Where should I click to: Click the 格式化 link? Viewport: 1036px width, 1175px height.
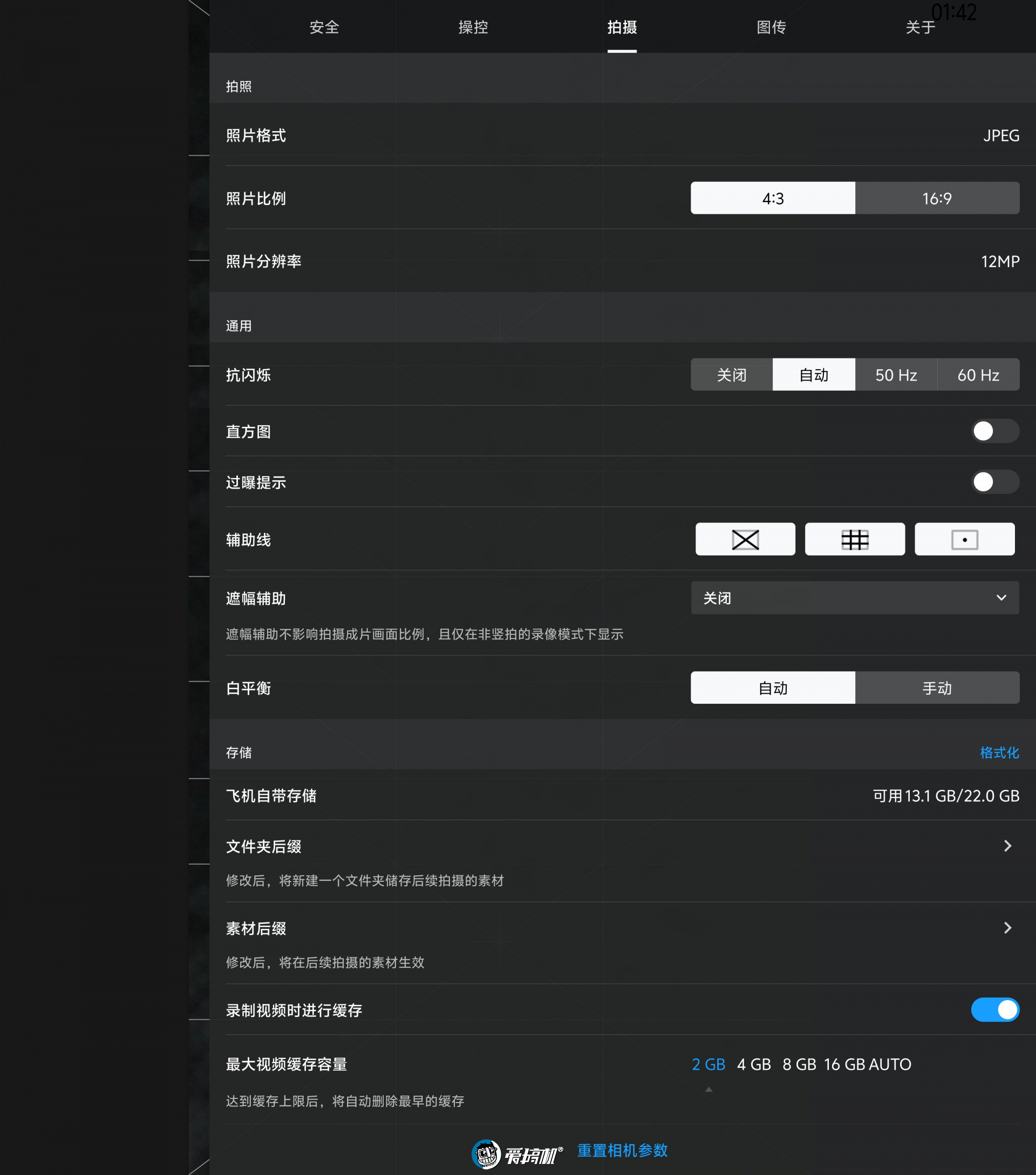click(x=999, y=752)
